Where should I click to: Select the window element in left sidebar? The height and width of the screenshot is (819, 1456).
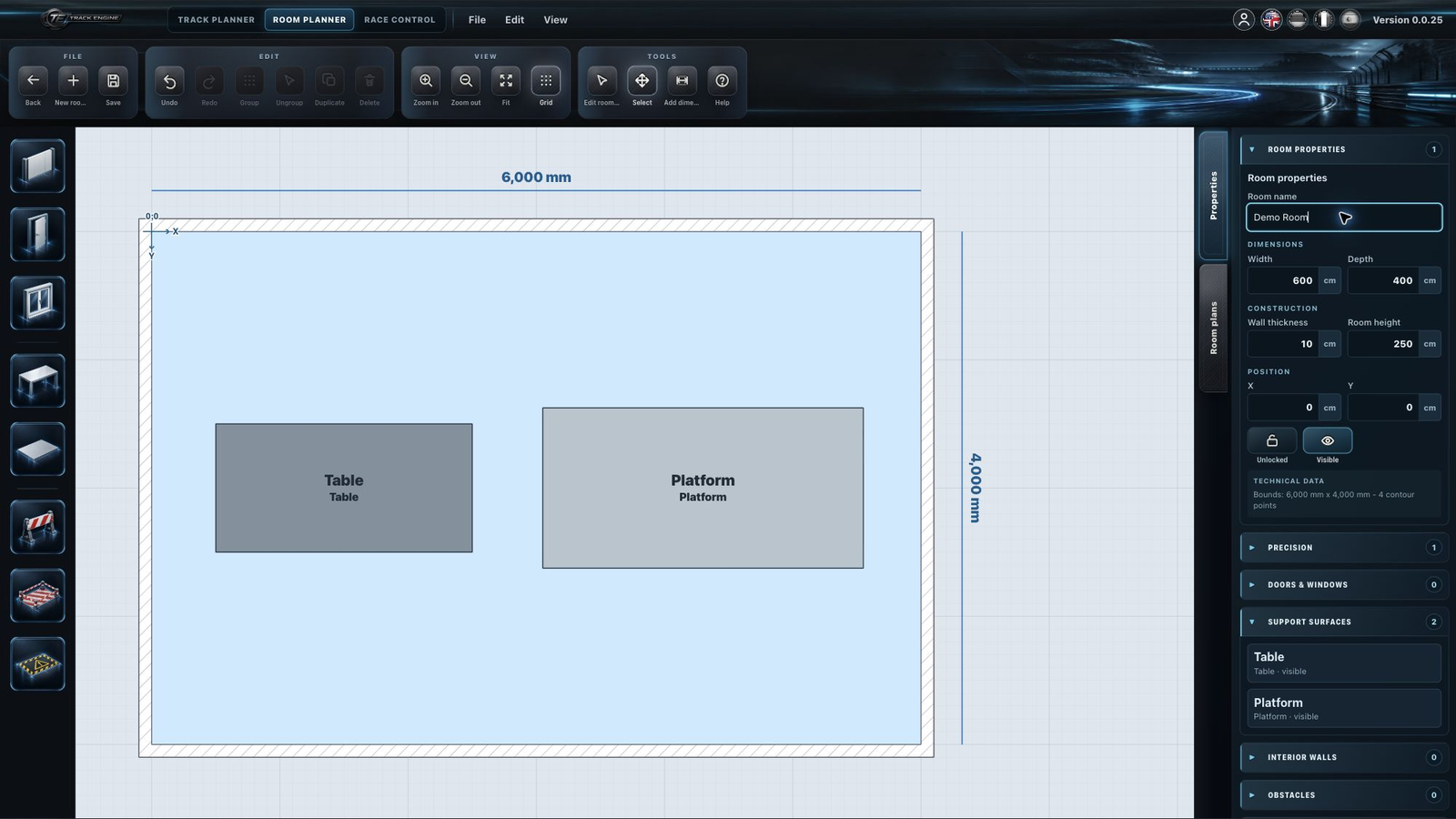pos(37,302)
